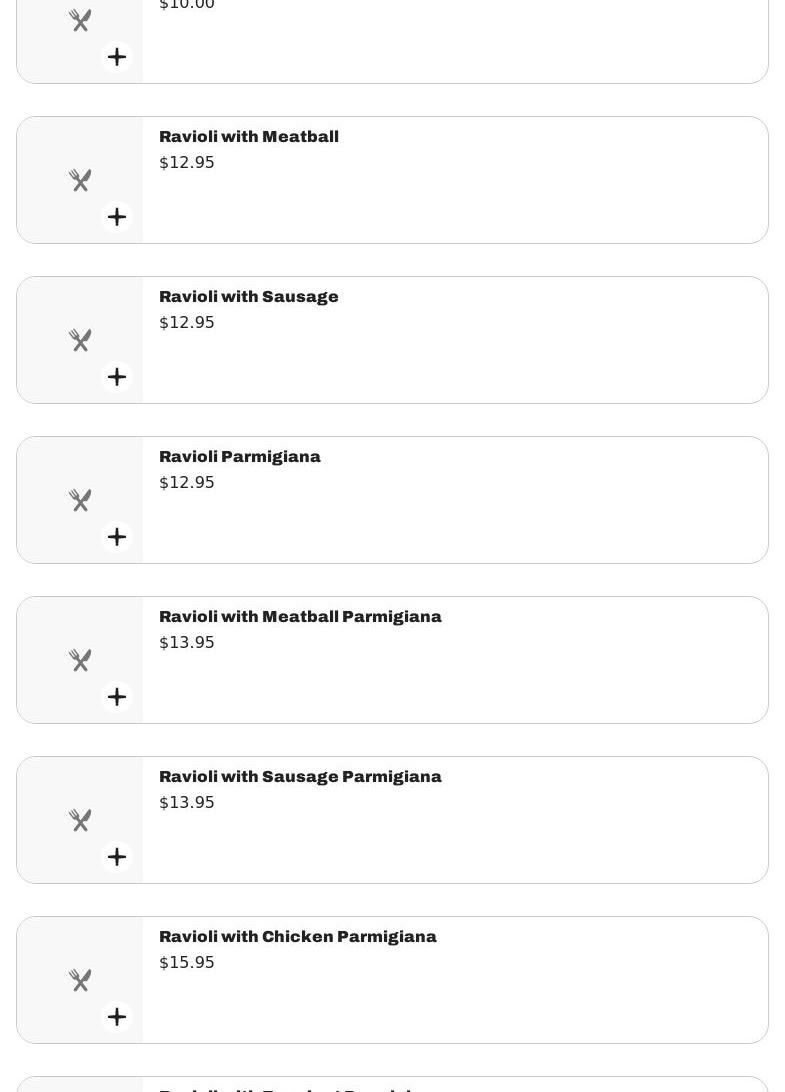The width and height of the screenshot is (785, 1092).
Task: Click Ravioli Parmigiana utensils thumbnail
Action: tap(80, 500)
